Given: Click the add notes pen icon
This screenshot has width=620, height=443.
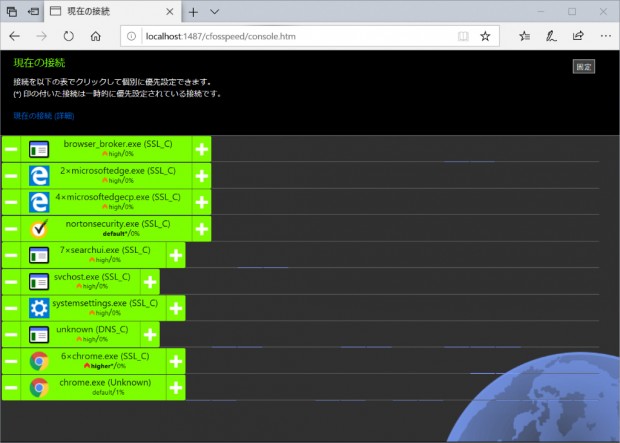Looking at the screenshot, I should click(551, 36).
